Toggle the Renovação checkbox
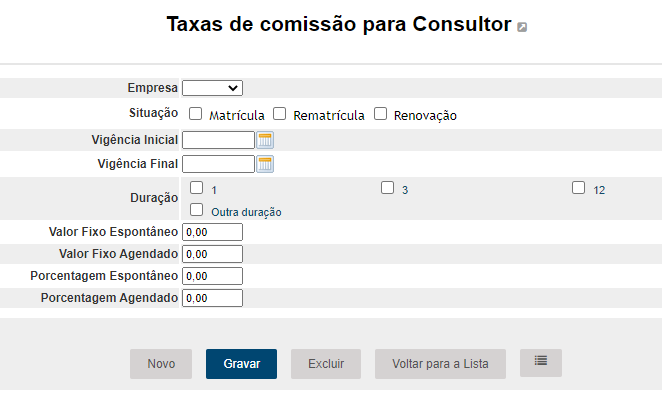 coord(381,114)
